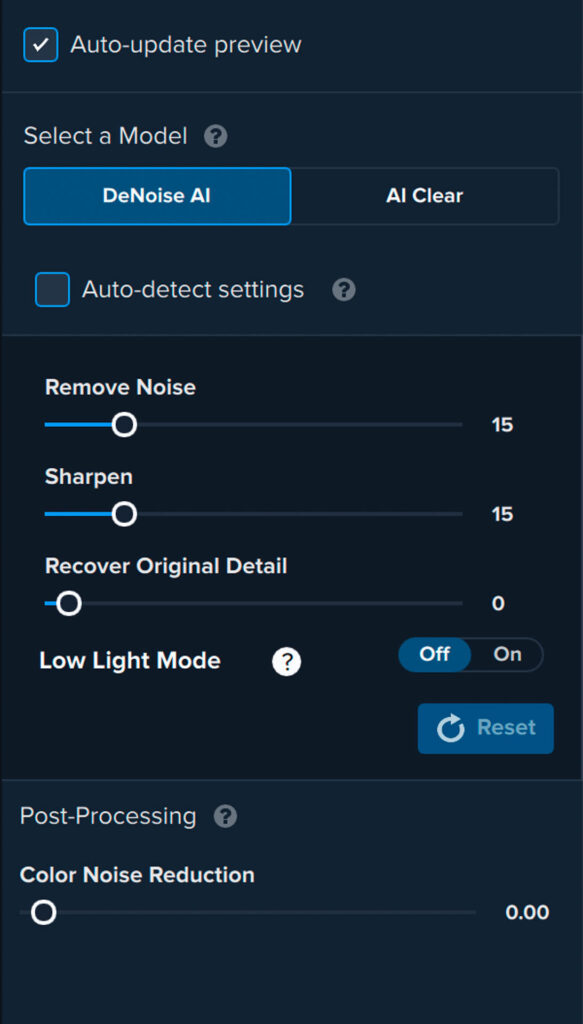583x1024 pixels.
Task: Click the Reset button
Action: (x=486, y=728)
